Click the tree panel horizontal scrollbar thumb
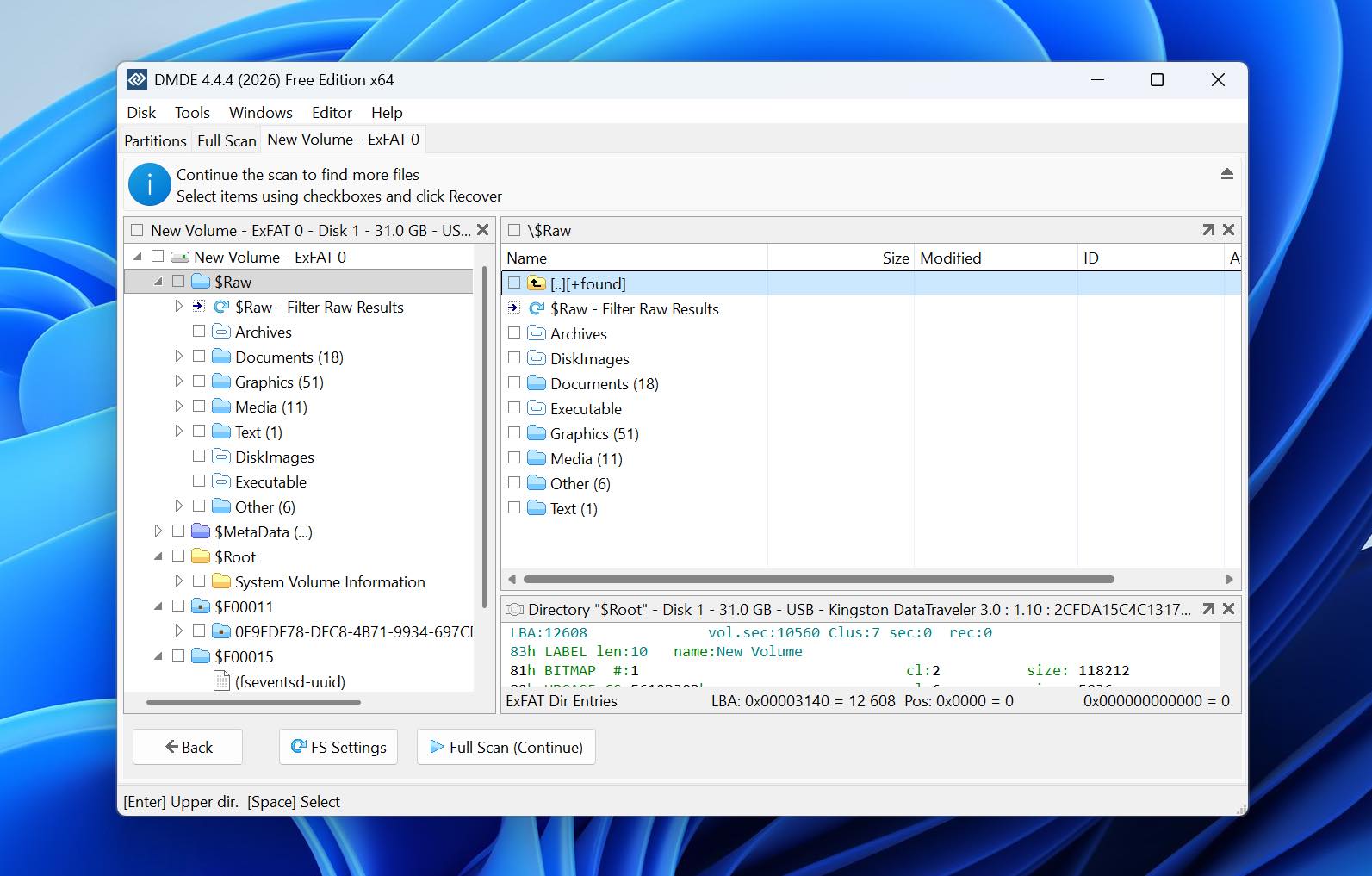 pos(253,702)
